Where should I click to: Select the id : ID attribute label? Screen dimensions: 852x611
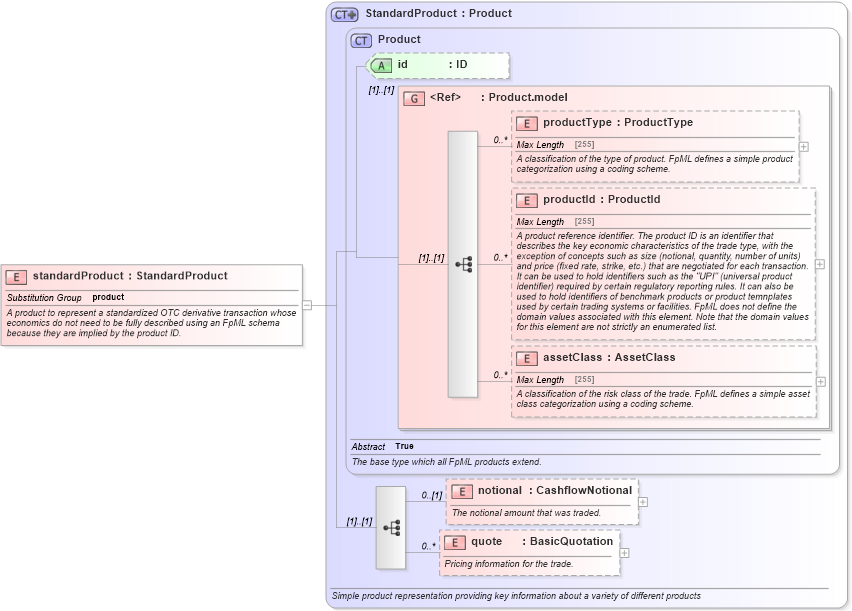click(x=432, y=65)
